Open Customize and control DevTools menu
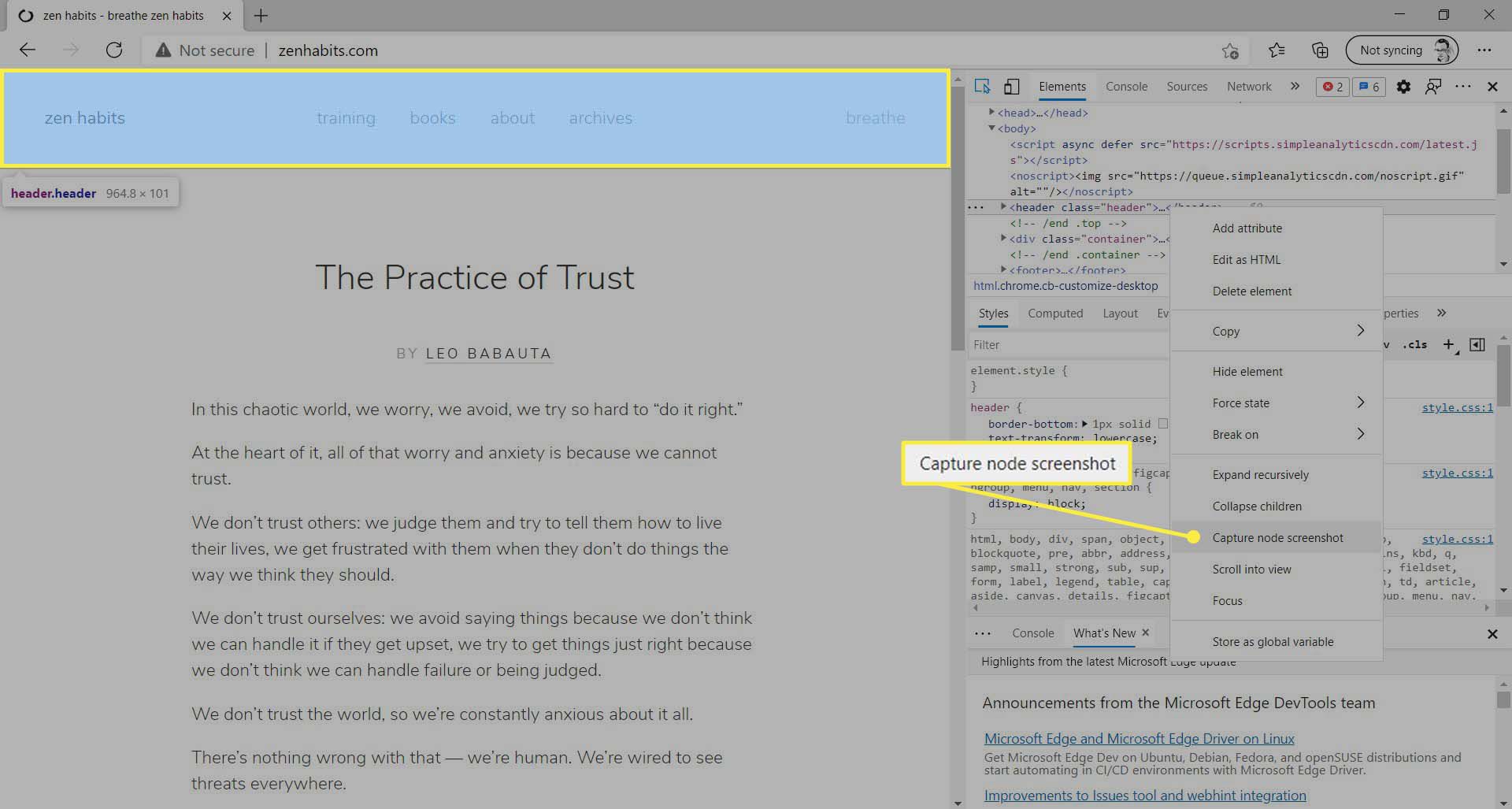The image size is (1512, 809). pyautogui.click(x=1463, y=87)
